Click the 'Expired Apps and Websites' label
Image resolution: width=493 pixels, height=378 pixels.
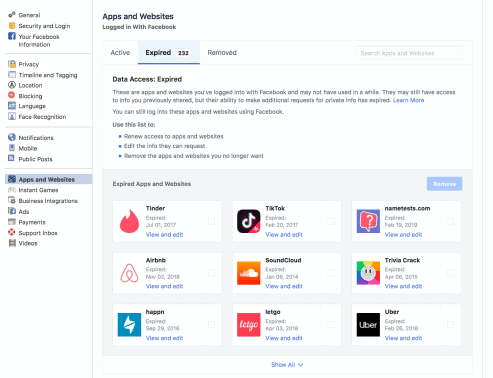coord(152,184)
